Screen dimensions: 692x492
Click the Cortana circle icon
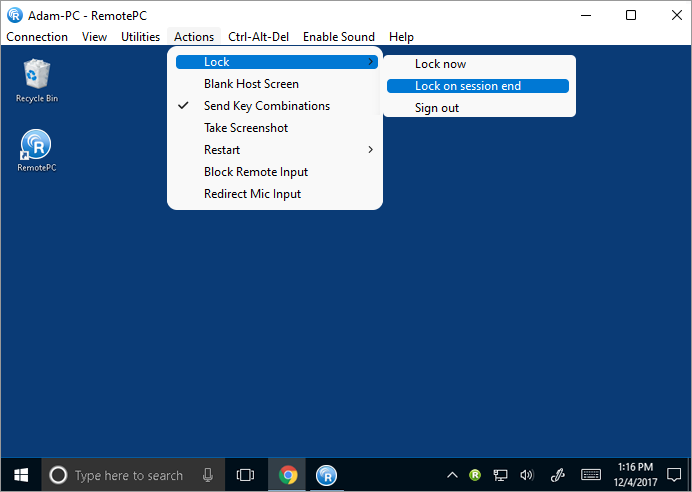pyautogui.click(x=58, y=475)
